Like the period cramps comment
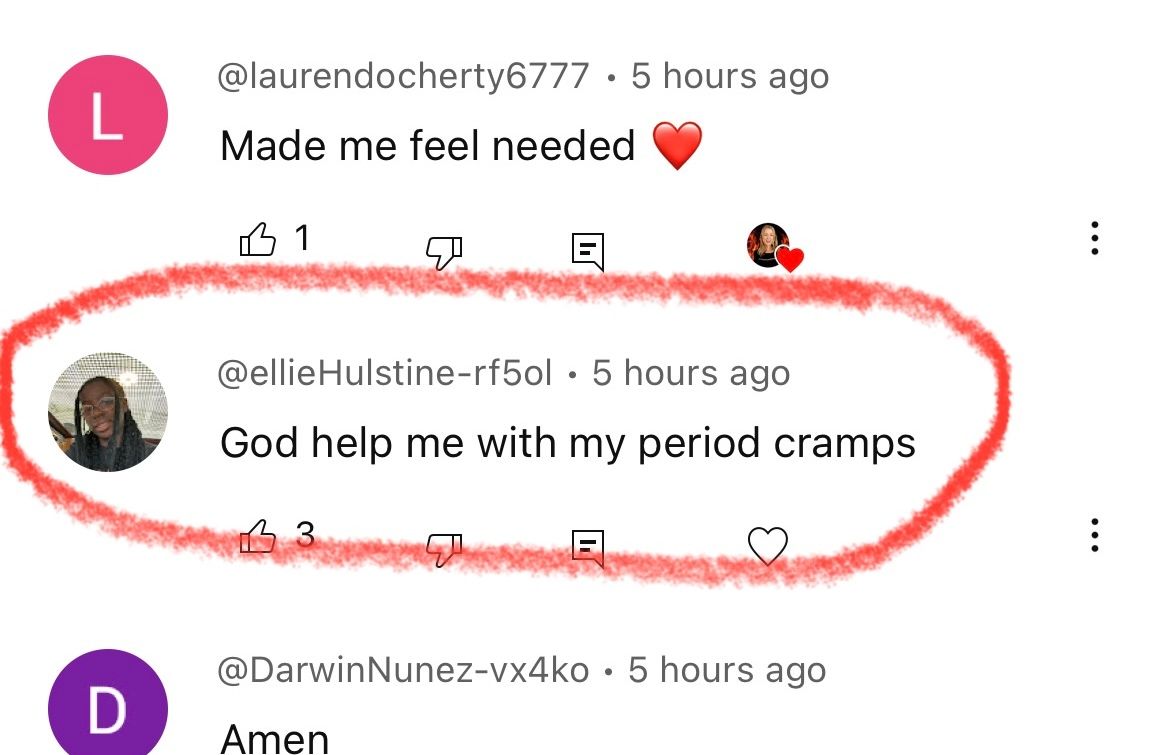 pos(257,536)
